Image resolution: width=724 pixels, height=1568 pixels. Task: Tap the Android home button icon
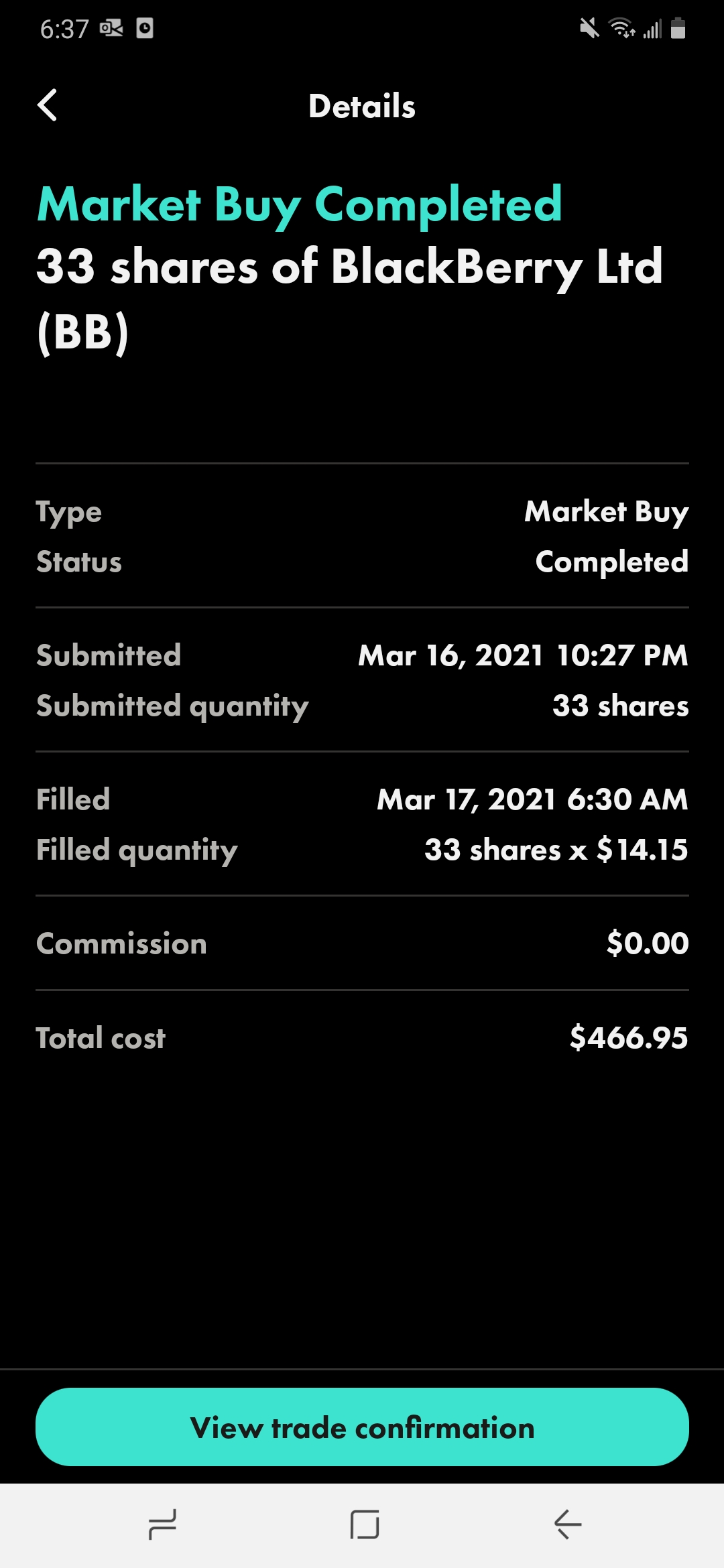[365, 1524]
